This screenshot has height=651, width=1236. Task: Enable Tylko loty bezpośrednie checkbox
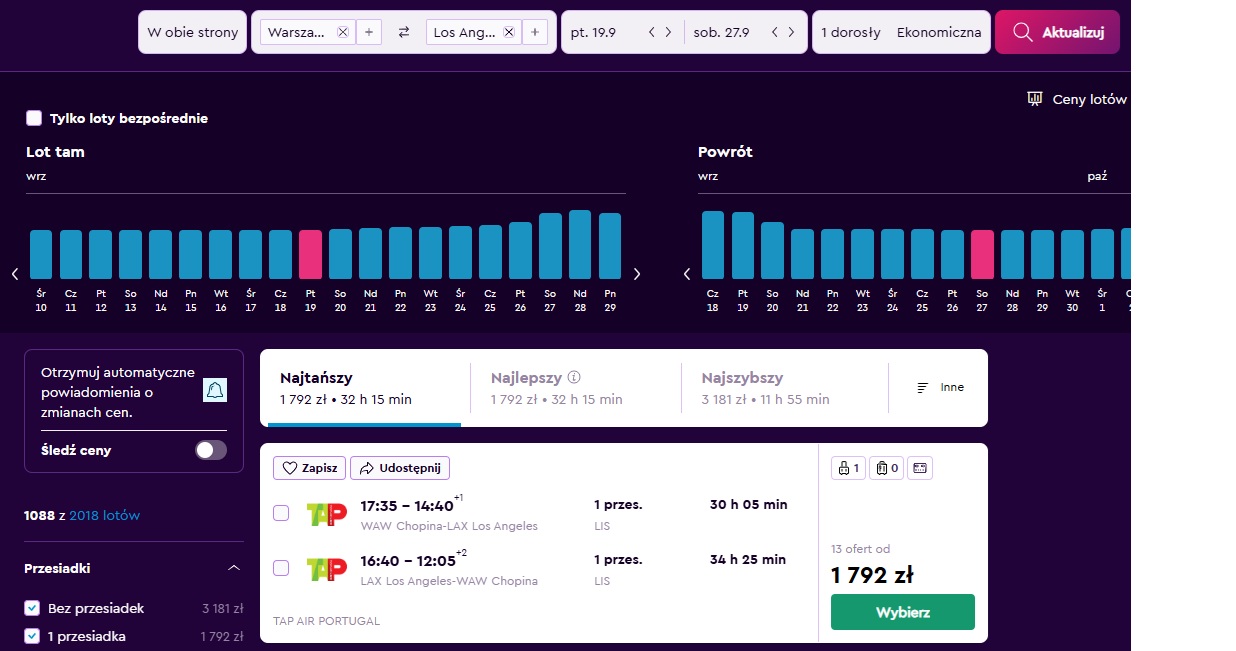point(34,118)
